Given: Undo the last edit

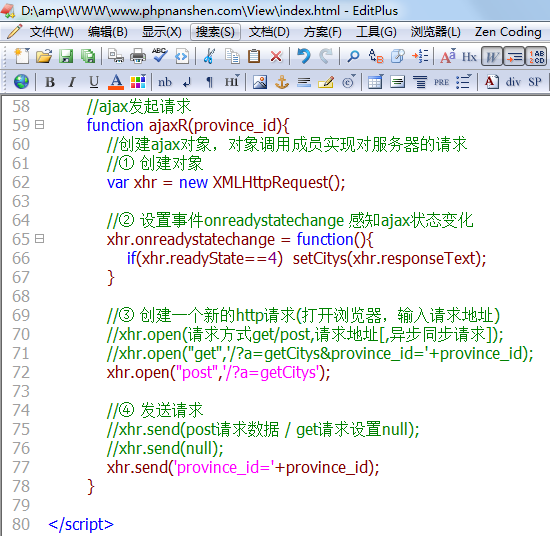Looking at the screenshot, I should (x=304, y=56).
